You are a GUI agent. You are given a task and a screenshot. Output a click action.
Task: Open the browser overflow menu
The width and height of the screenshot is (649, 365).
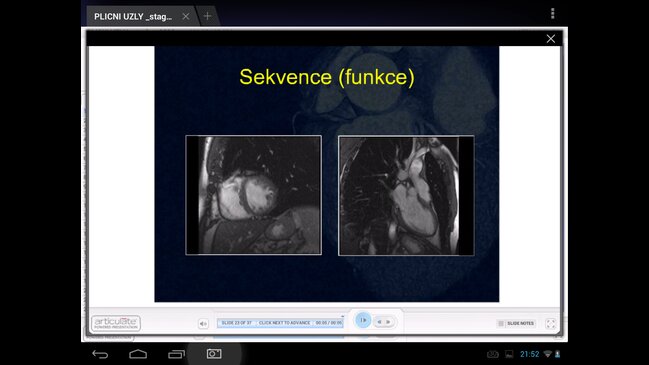coord(553,14)
